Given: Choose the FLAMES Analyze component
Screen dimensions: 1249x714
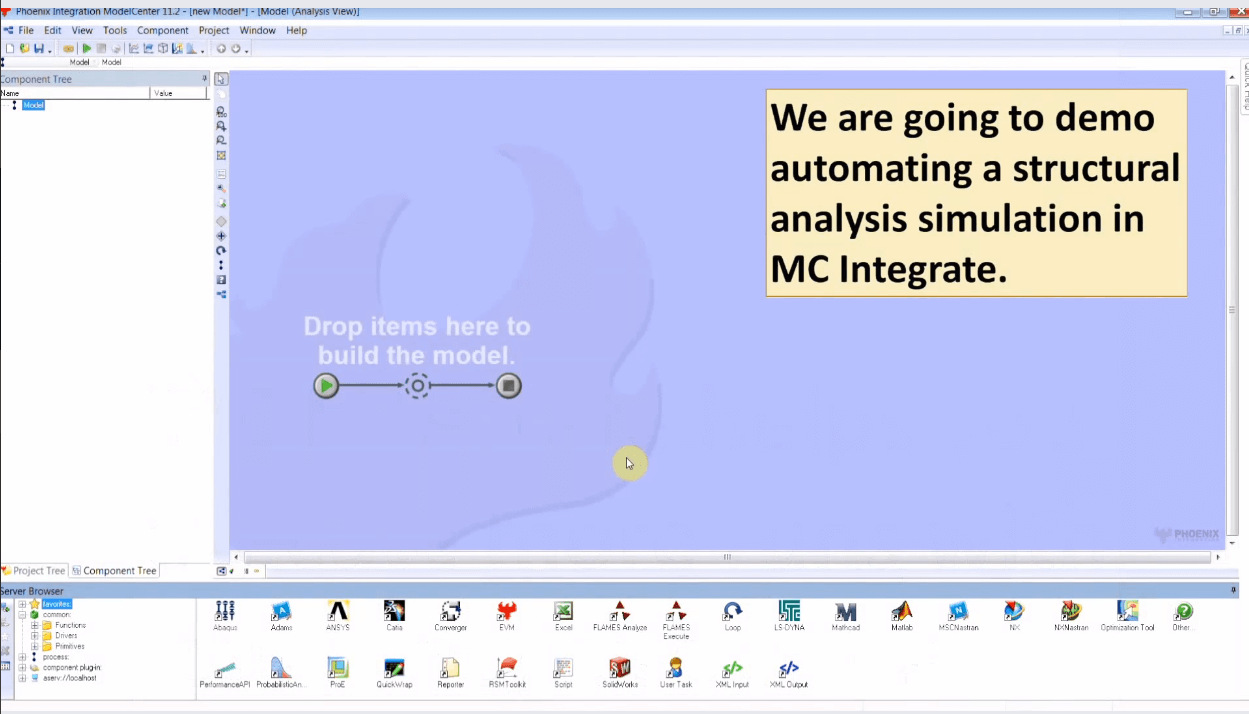Looking at the screenshot, I should point(620,610).
